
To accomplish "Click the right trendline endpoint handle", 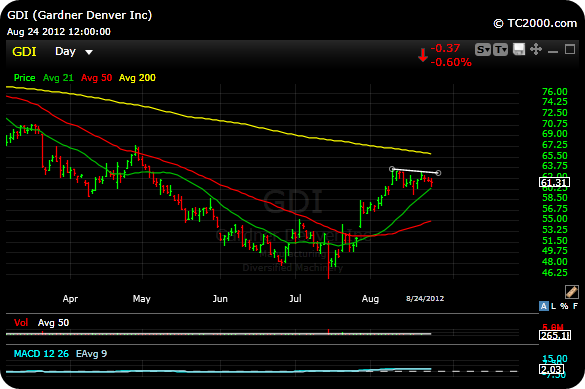I will point(438,173).
